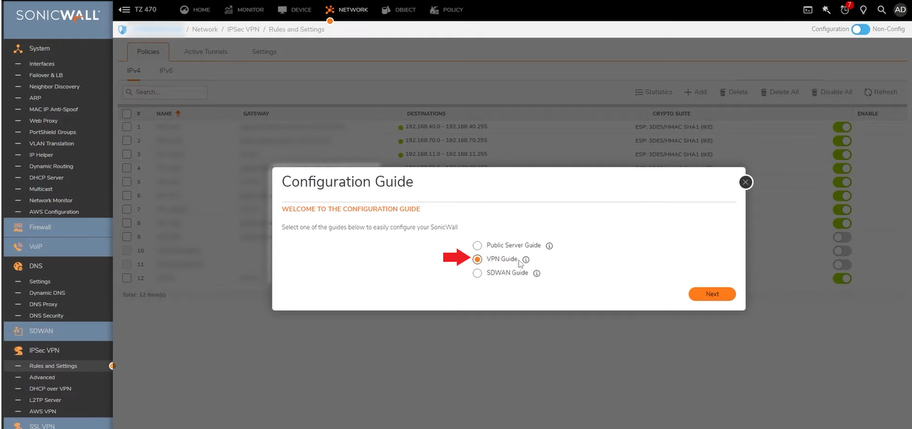Expand the SSL VPN section in sidebar

pyautogui.click(x=56, y=426)
